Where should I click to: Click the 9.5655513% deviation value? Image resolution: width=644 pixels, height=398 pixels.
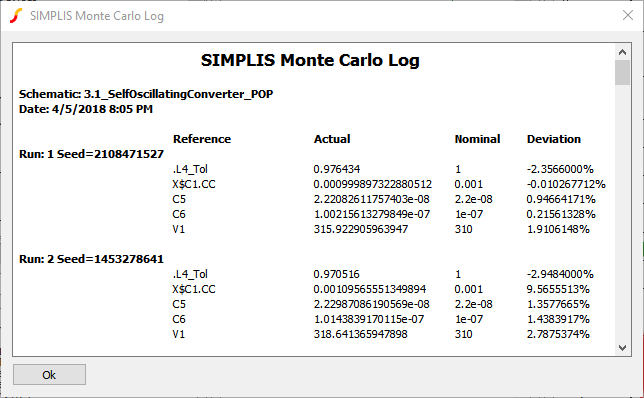[x=558, y=289]
